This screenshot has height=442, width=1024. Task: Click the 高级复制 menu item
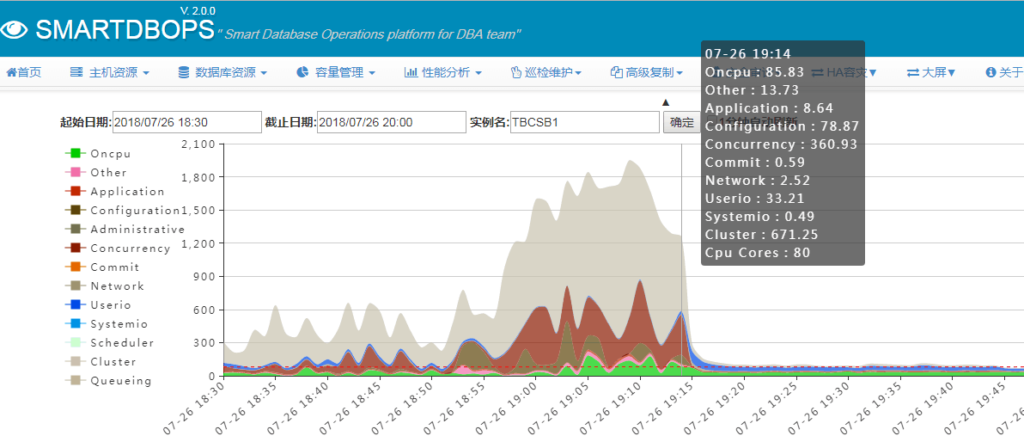(647, 73)
